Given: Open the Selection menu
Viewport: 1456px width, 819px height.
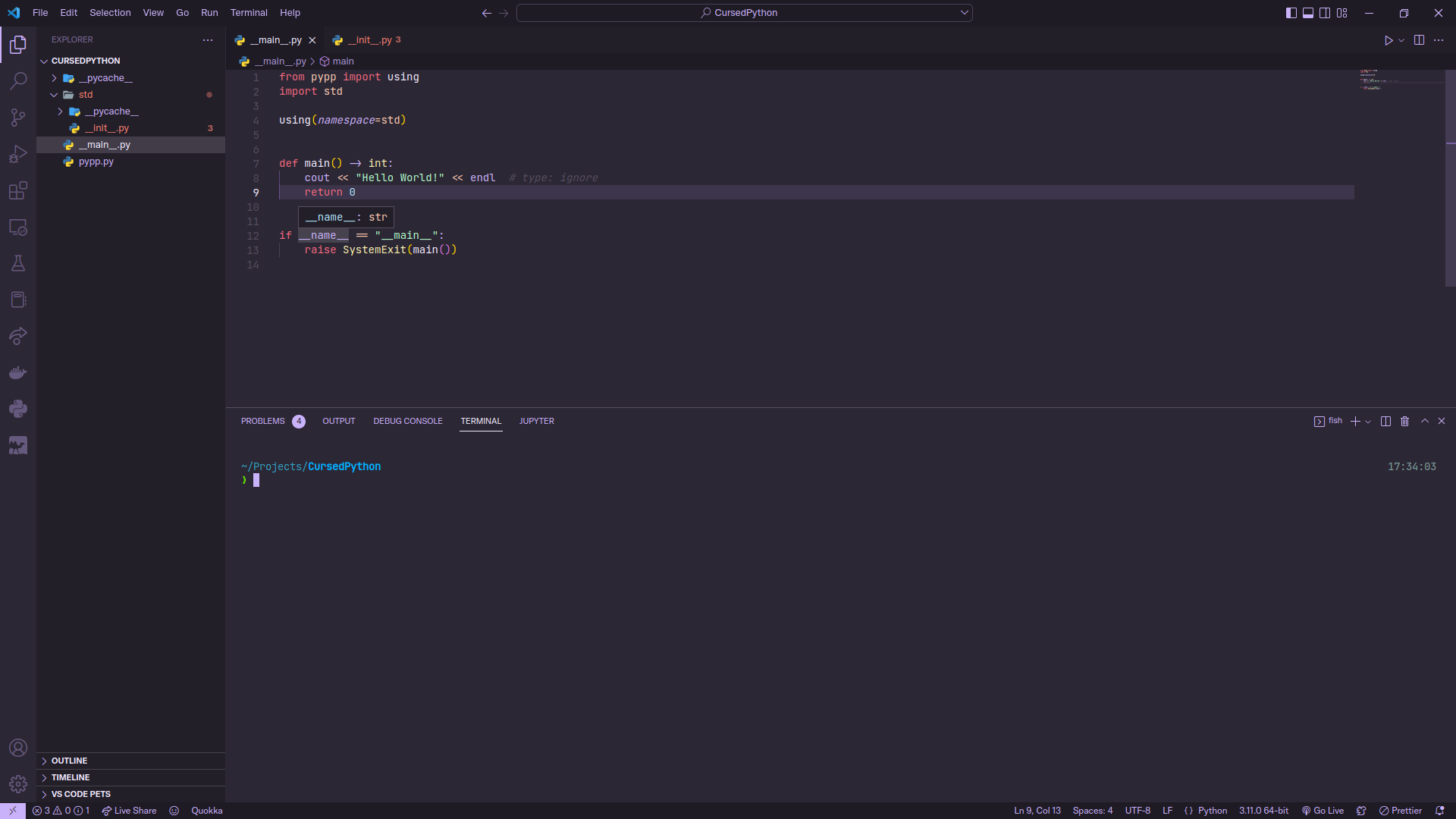Looking at the screenshot, I should click(110, 13).
